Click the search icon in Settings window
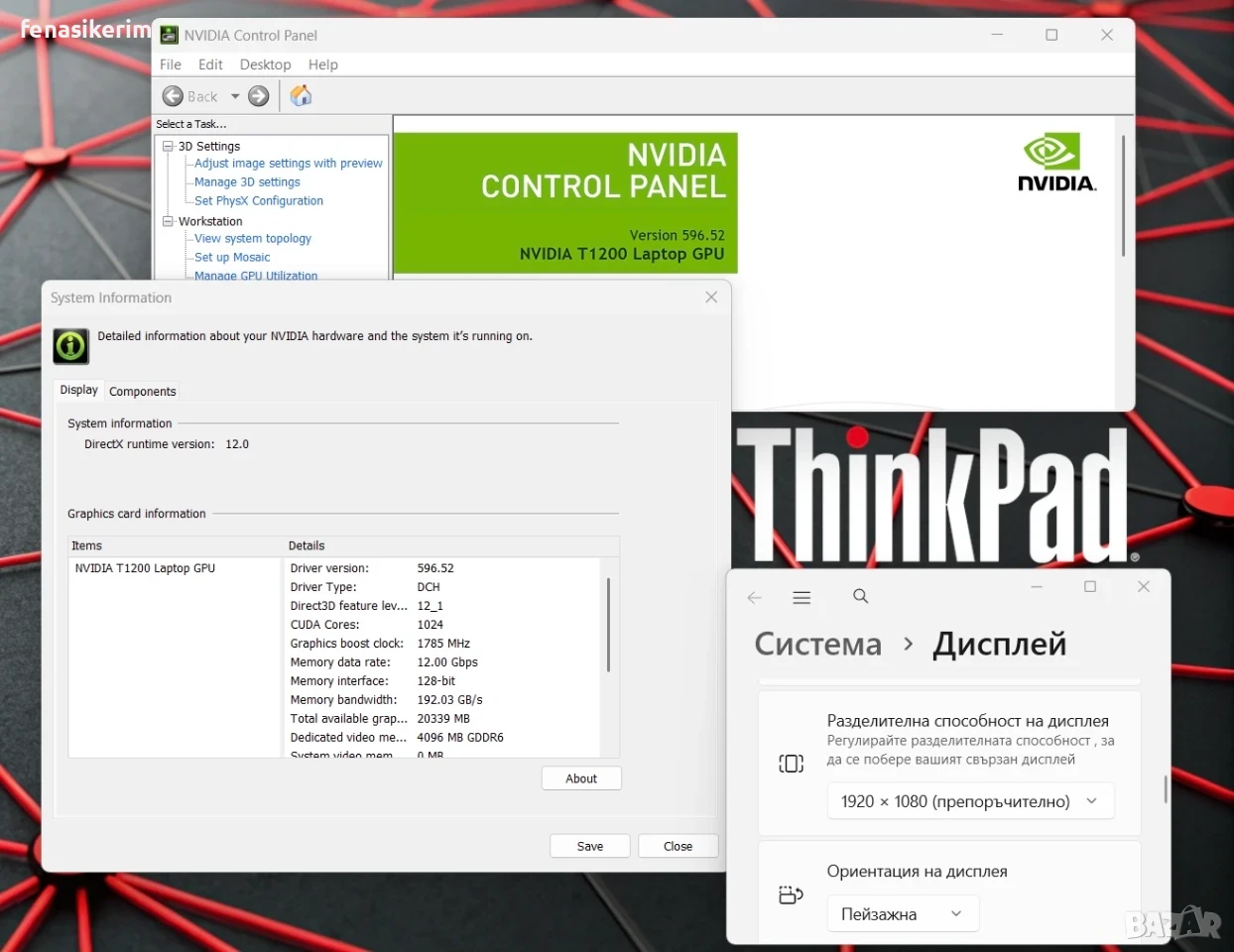Image resolution: width=1234 pixels, height=952 pixels. (861, 596)
